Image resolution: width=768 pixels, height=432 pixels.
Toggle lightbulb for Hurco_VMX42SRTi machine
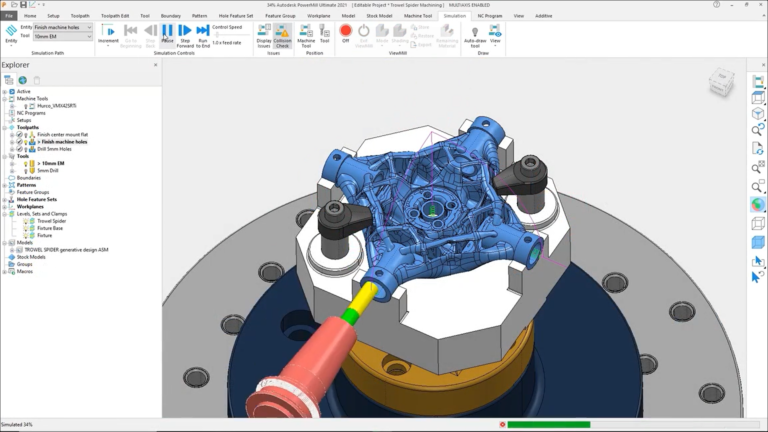click(x=25, y=106)
